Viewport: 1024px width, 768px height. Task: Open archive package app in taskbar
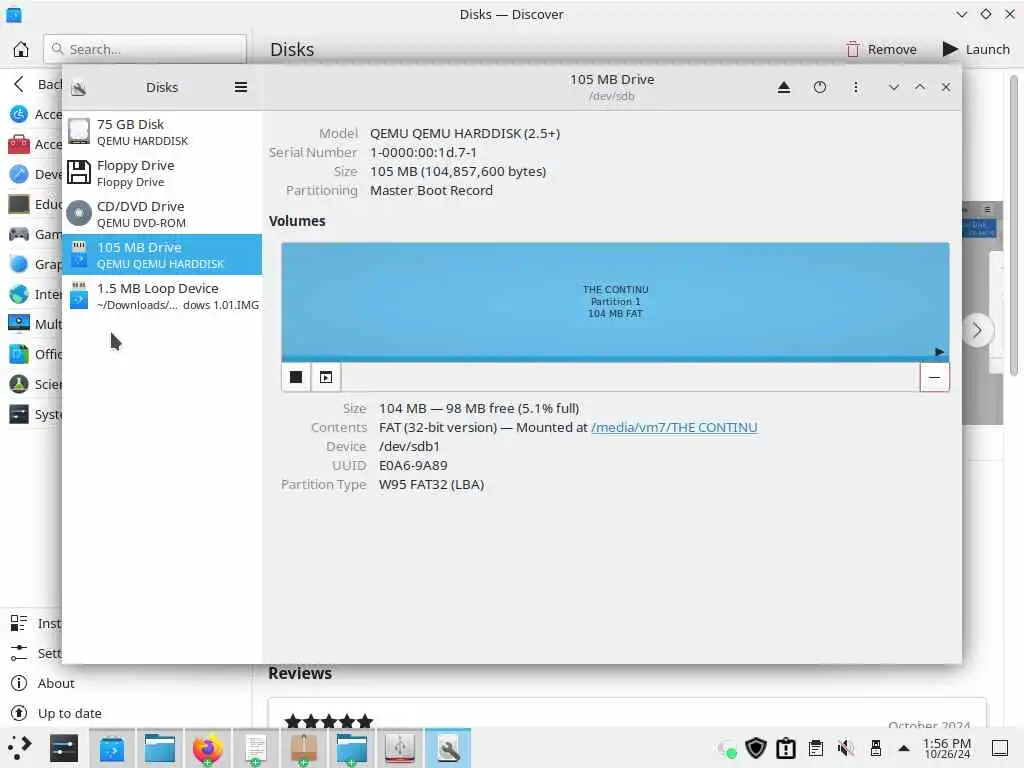(304, 748)
